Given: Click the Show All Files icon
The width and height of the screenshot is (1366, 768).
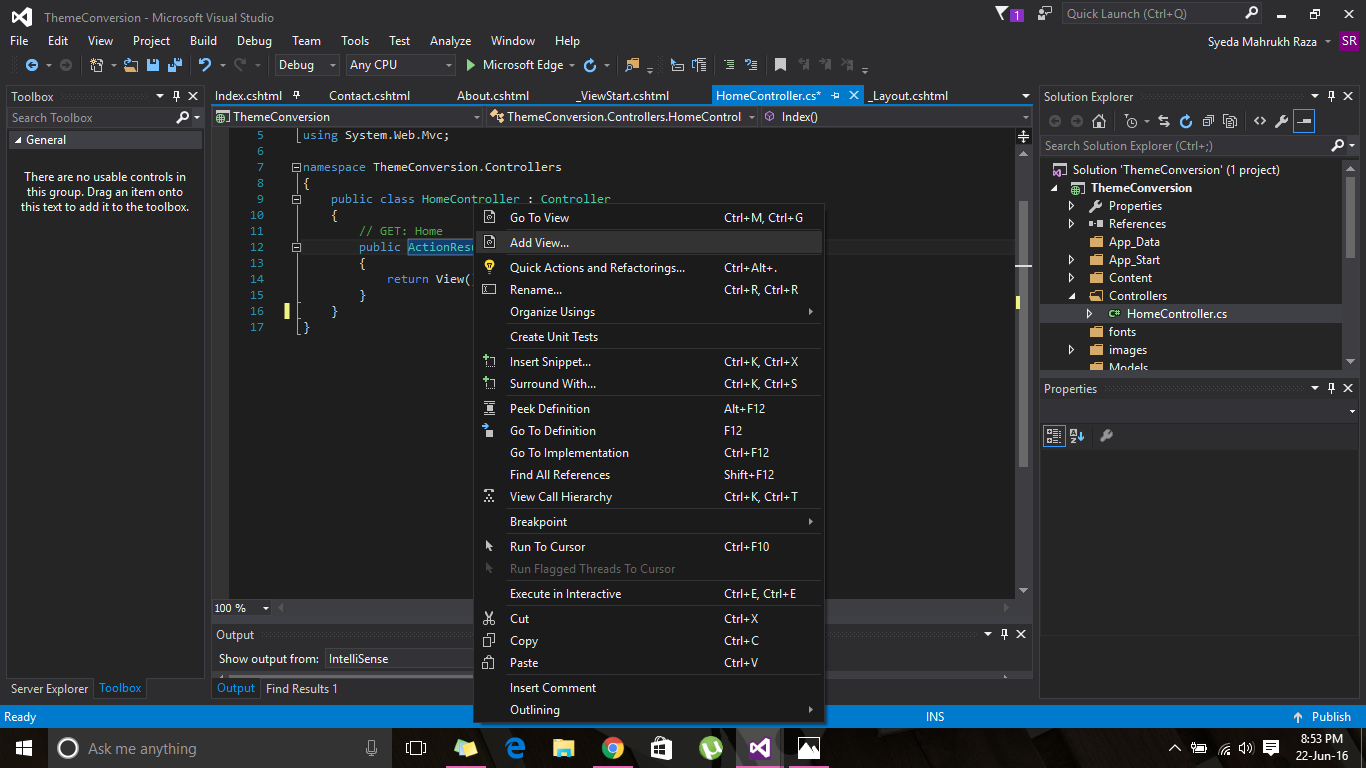Looking at the screenshot, I should pos(1230,121).
